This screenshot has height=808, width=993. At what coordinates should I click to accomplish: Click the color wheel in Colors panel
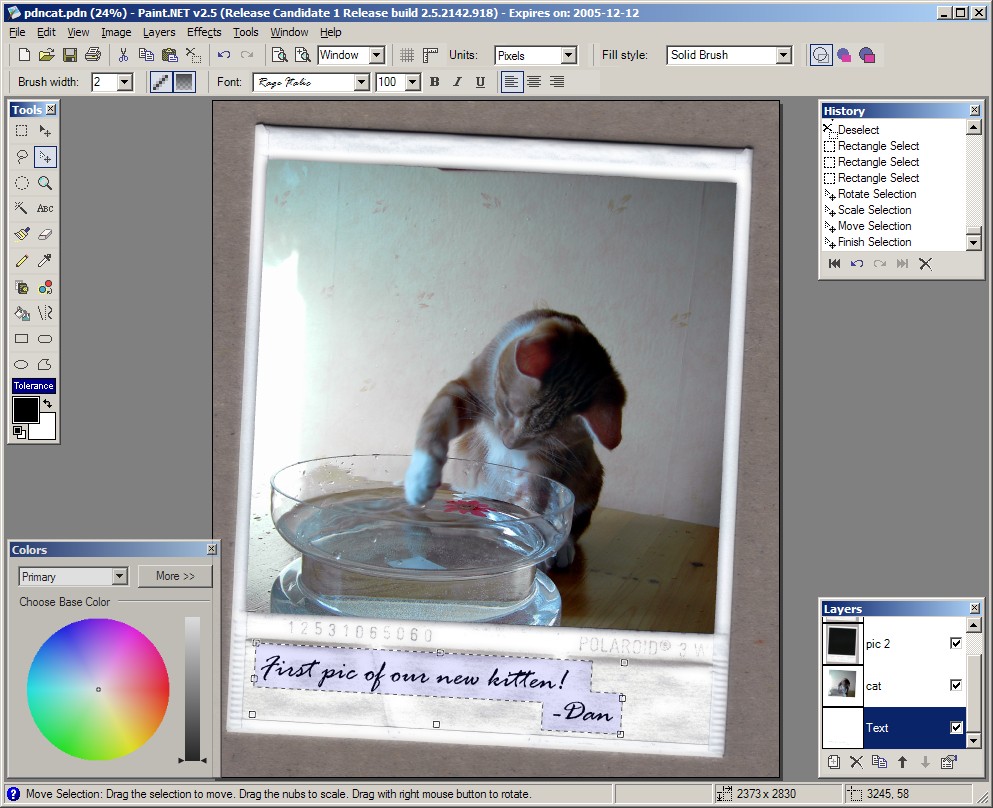click(x=98, y=689)
